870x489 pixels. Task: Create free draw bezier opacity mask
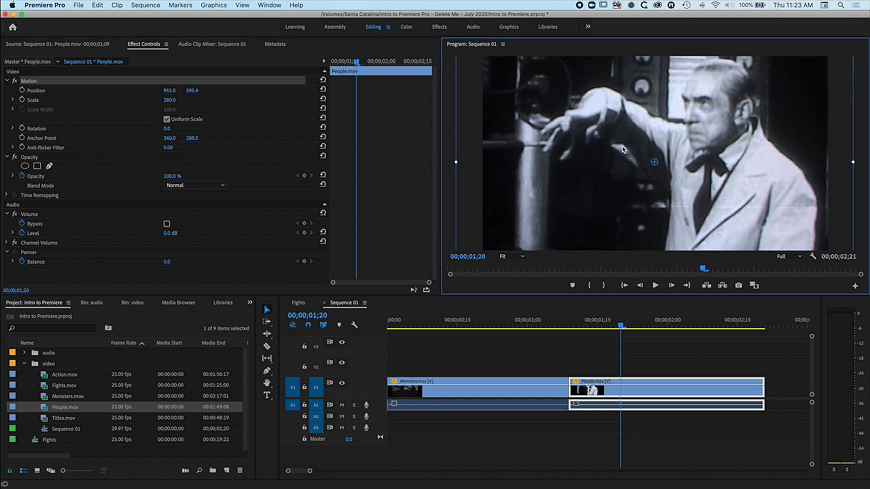49,166
